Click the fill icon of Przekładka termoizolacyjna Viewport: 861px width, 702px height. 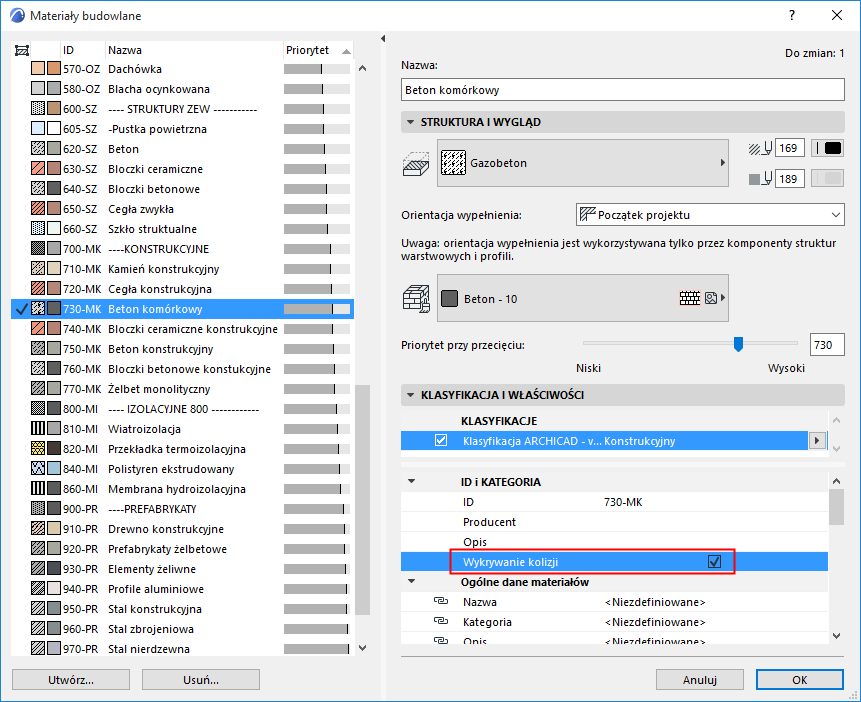[38, 448]
